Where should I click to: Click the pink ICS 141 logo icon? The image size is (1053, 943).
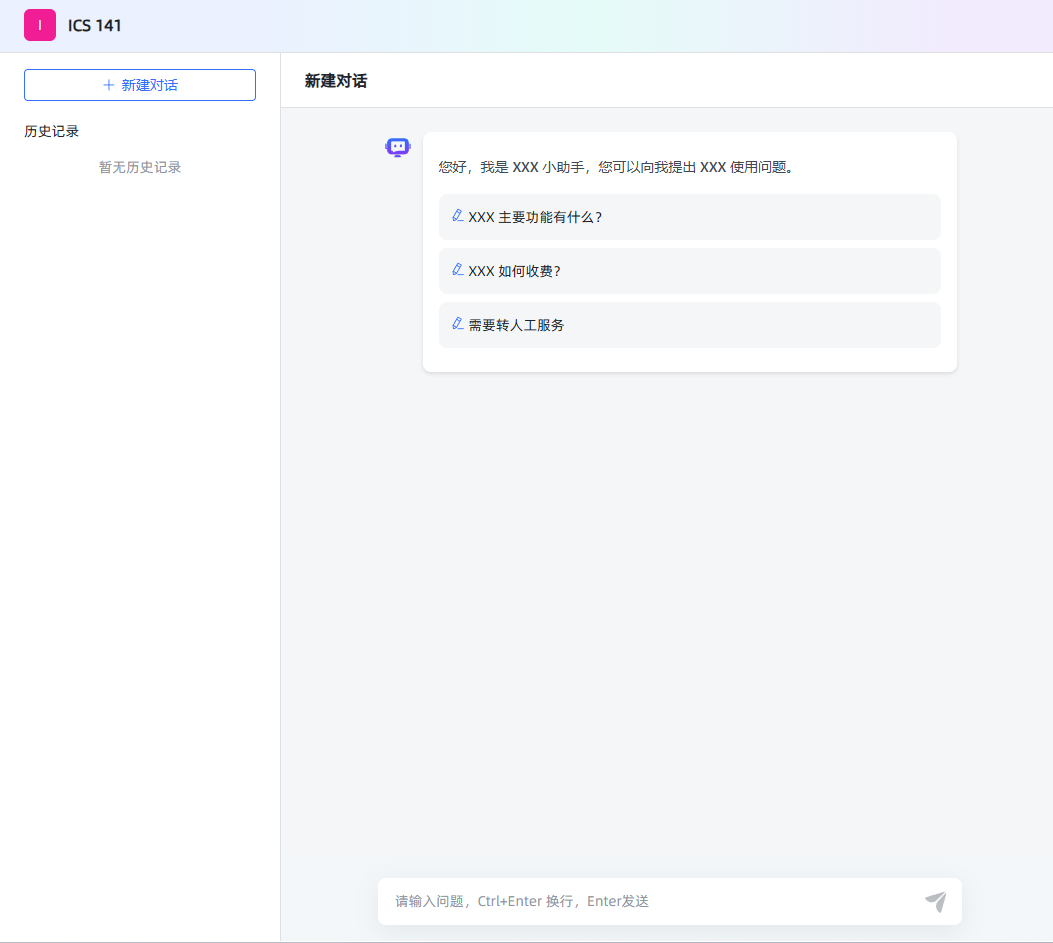pyautogui.click(x=40, y=25)
